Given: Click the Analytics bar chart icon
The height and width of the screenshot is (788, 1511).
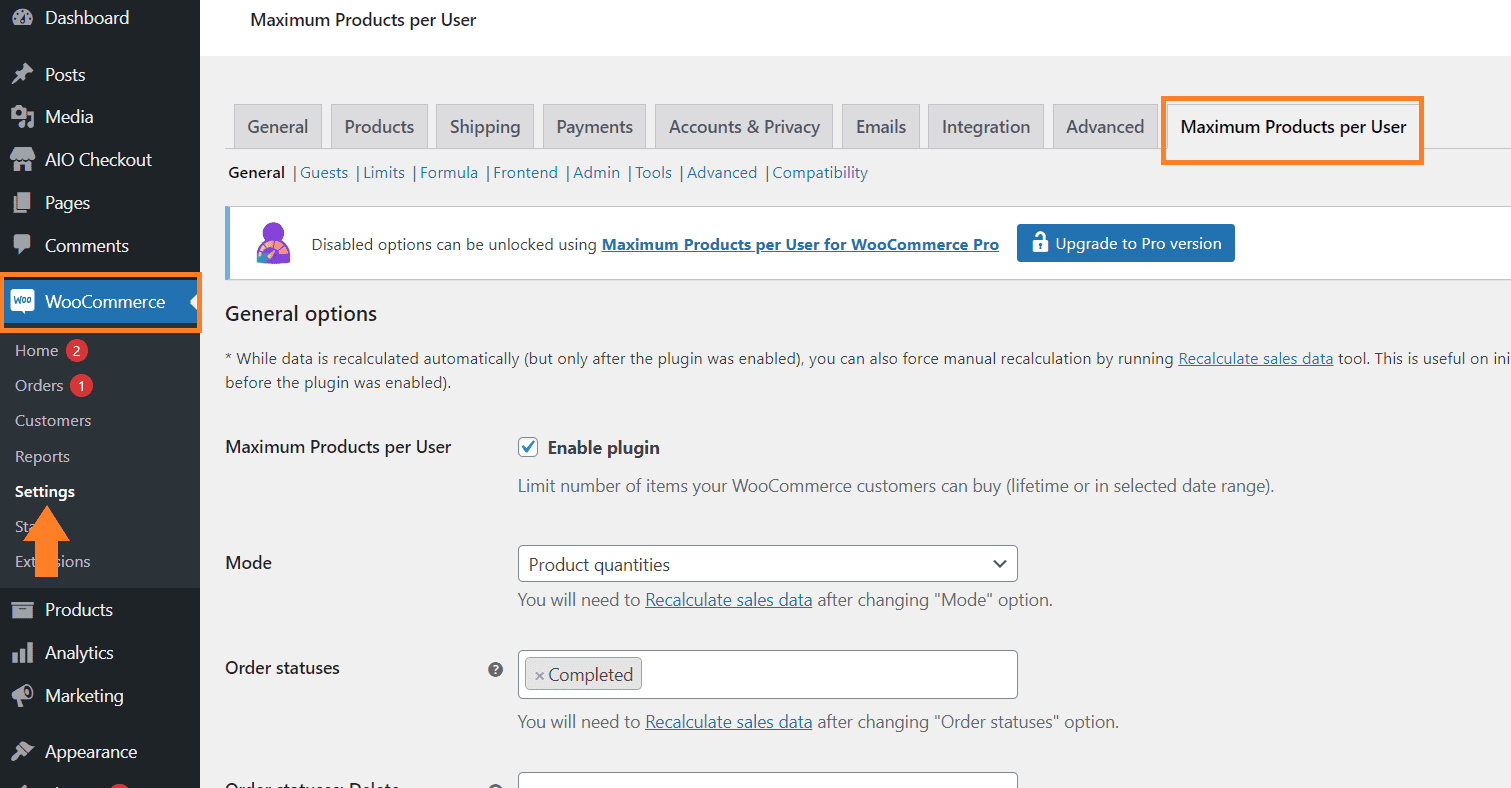Looking at the screenshot, I should 22,653.
